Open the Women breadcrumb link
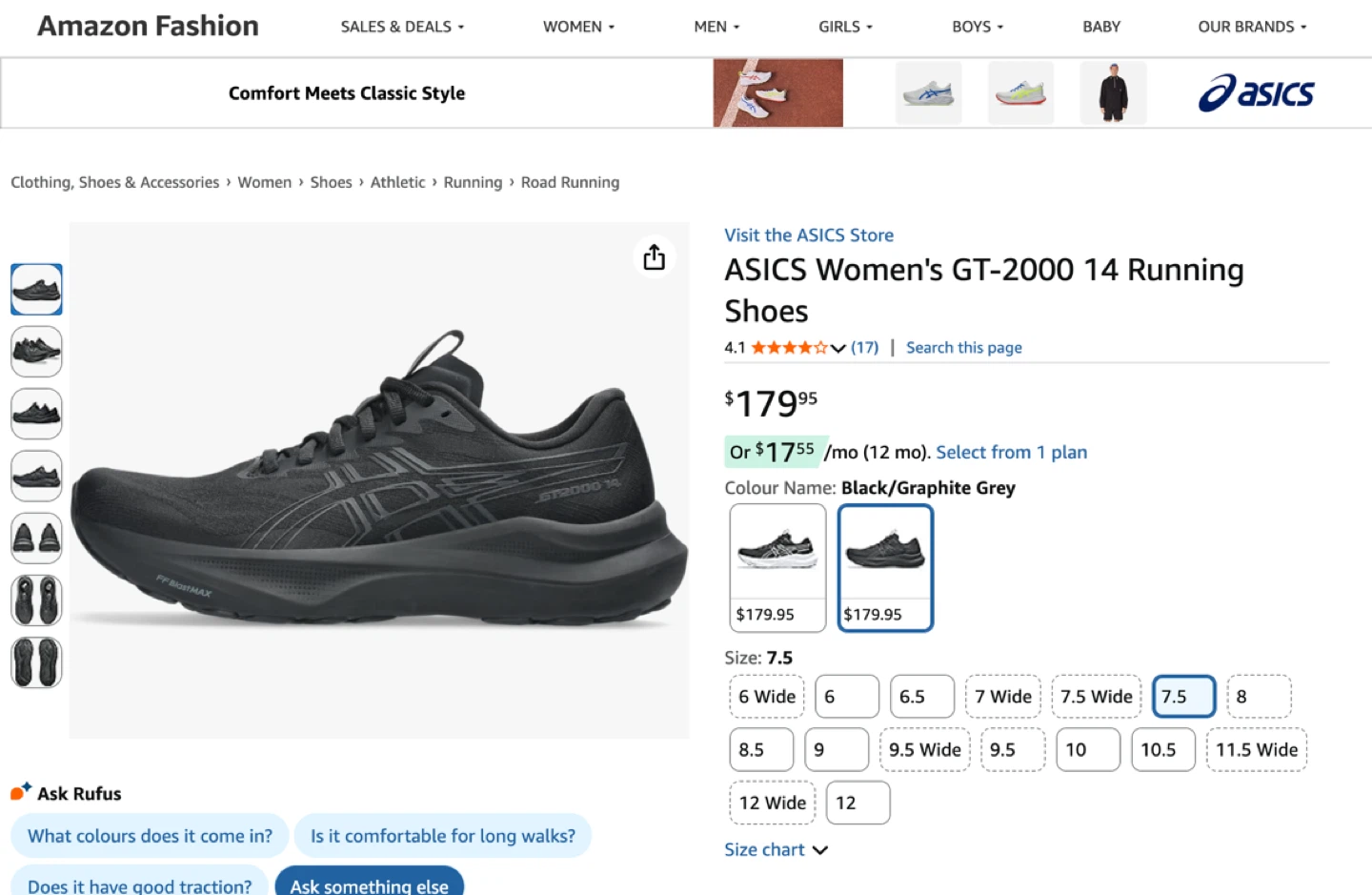 pos(265,182)
